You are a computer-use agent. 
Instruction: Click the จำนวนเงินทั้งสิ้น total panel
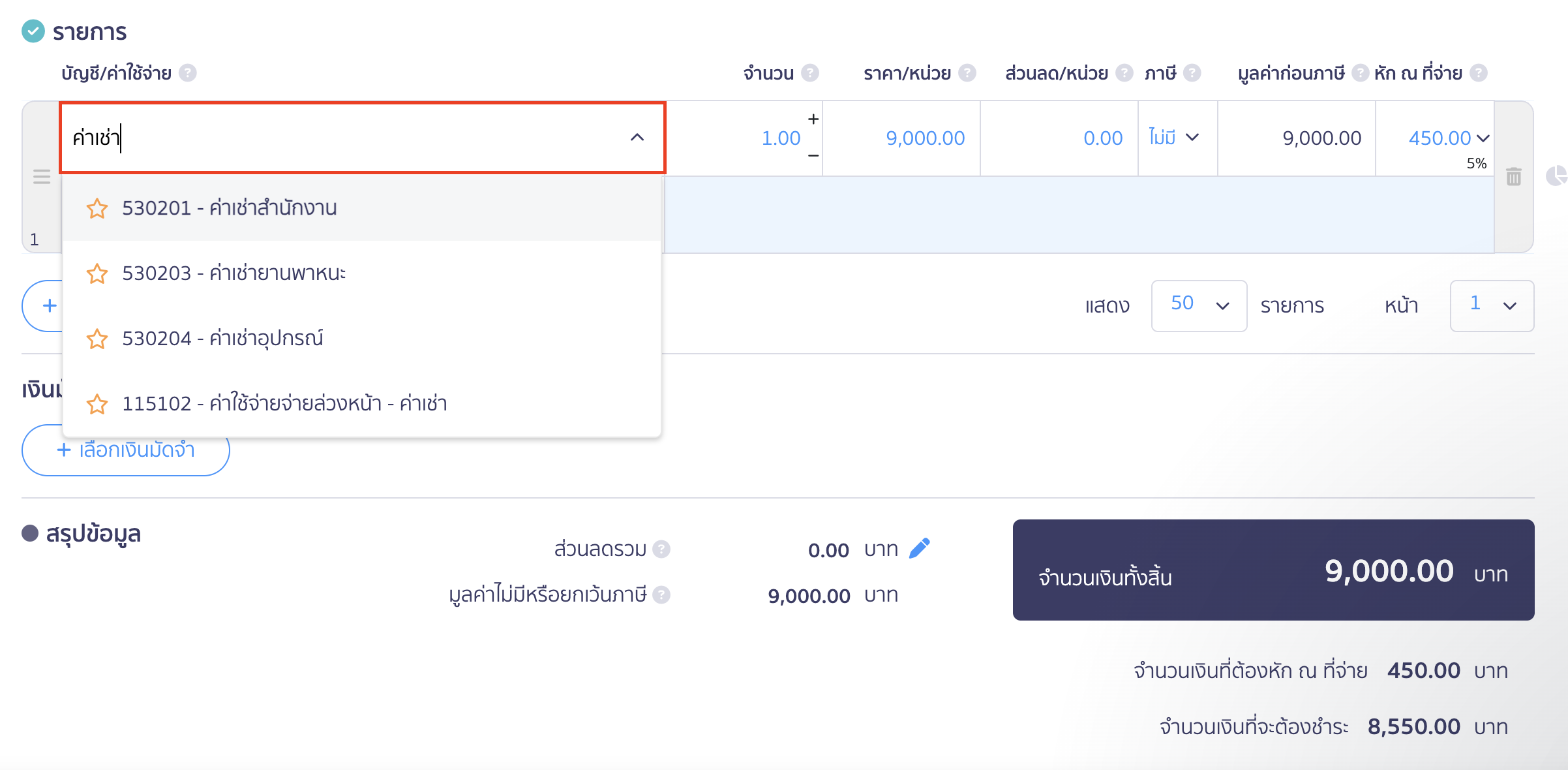point(1273,570)
